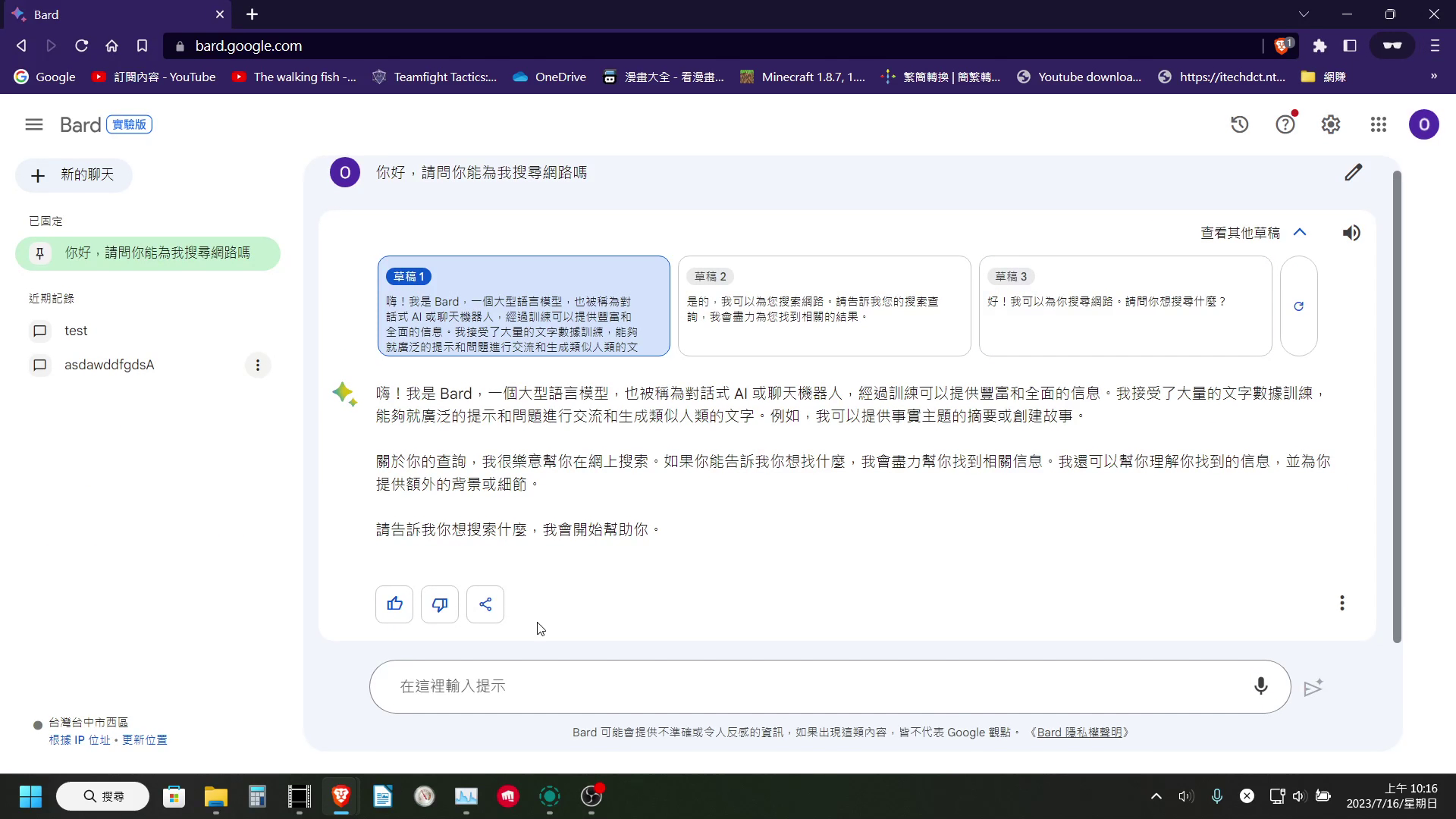Expand the browser tab search dropdown
Screen dimensions: 1456x819
pos(1304,14)
